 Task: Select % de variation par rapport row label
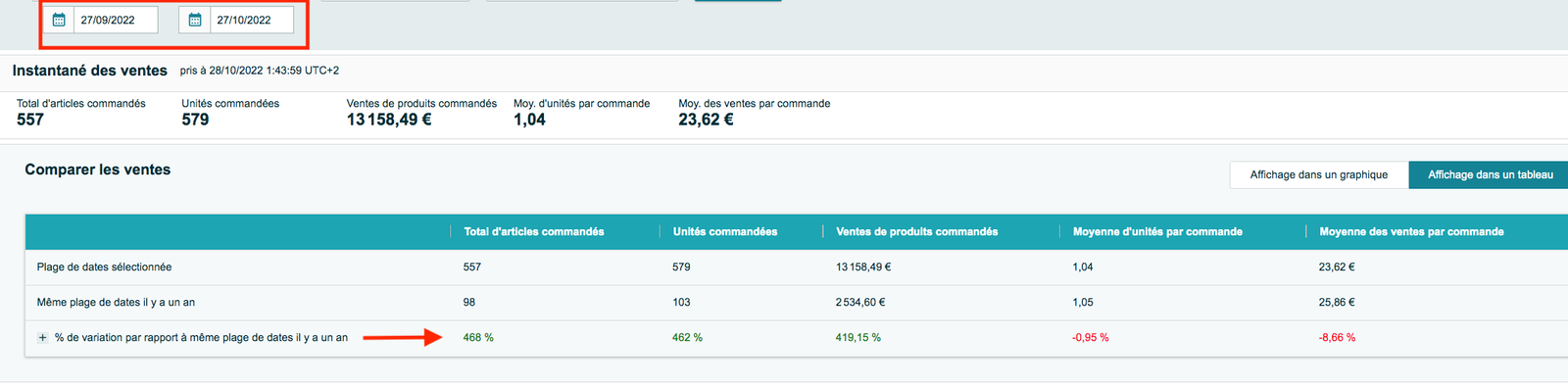point(201,337)
